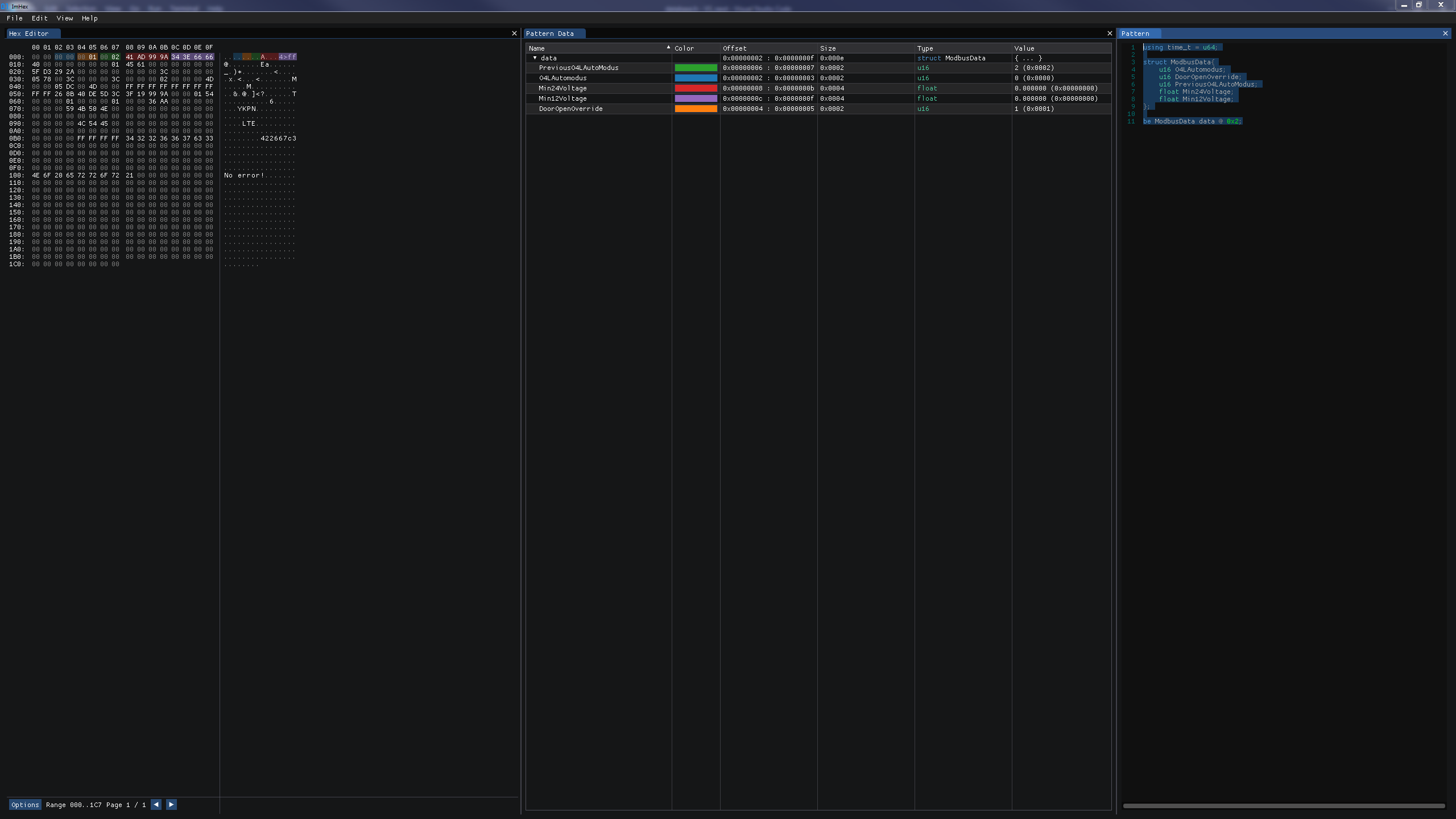Open the View menu

click(65, 18)
